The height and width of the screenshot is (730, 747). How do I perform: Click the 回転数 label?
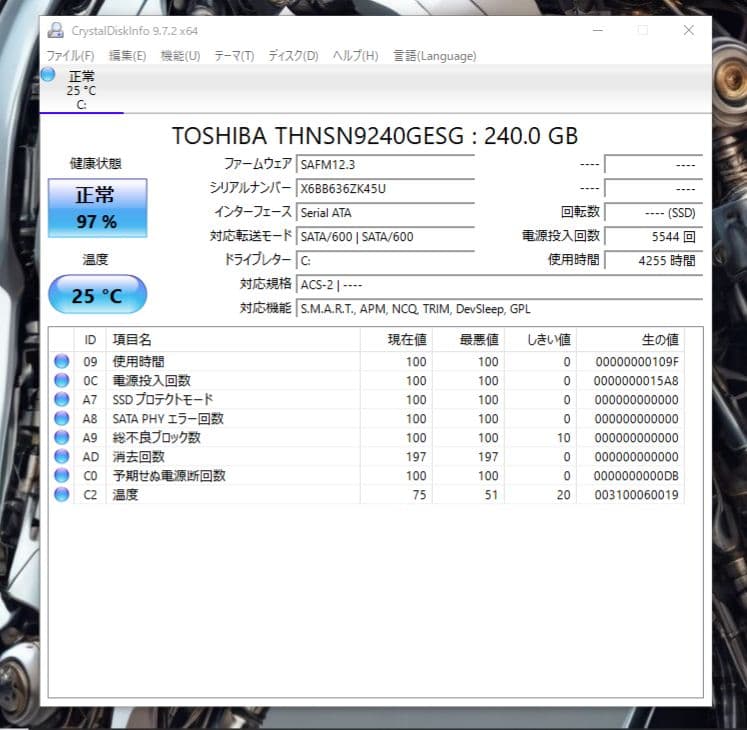click(580, 212)
